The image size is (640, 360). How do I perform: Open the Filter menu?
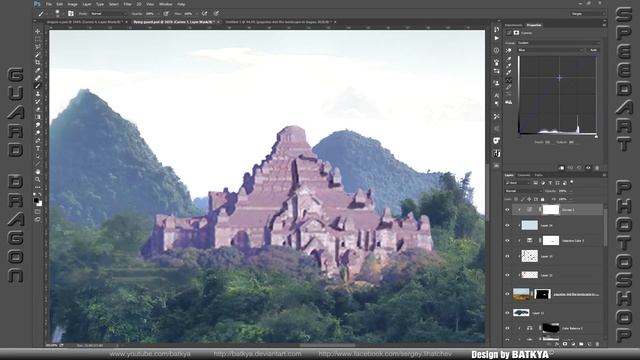[x=127, y=4]
